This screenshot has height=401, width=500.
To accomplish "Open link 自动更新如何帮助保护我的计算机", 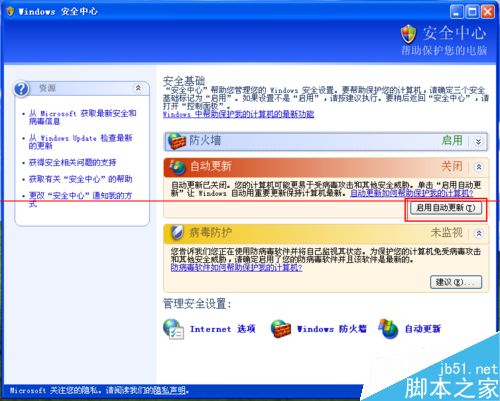I will tap(412, 193).
